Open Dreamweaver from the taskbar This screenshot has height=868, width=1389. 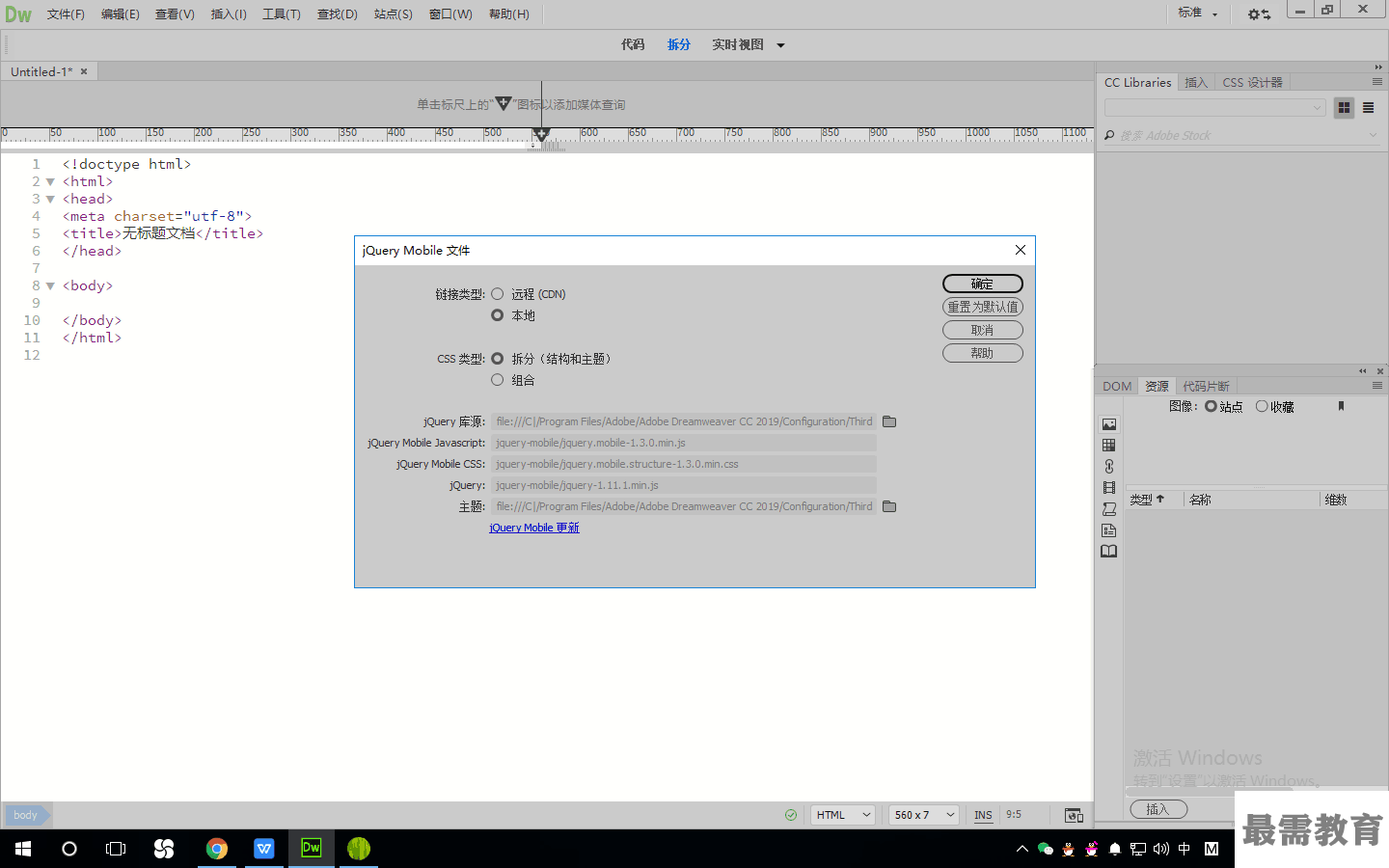pos(312,849)
